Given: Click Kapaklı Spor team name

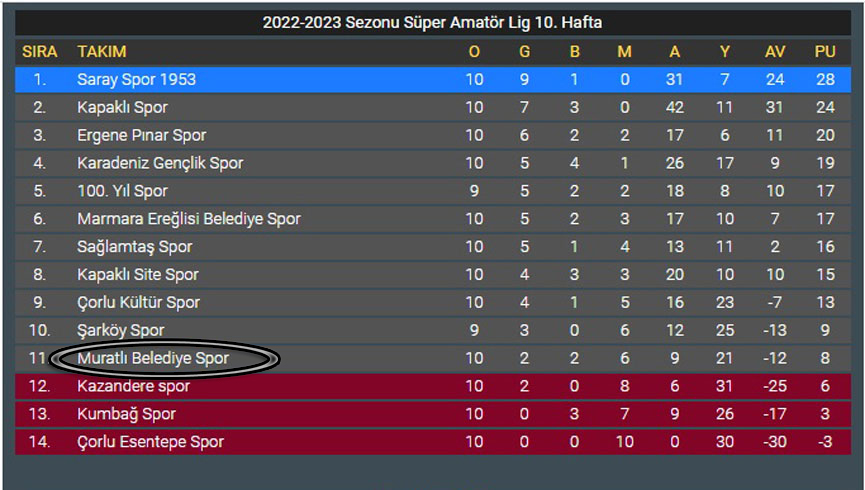Looking at the screenshot, I should pyautogui.click(x=122, y=107).
